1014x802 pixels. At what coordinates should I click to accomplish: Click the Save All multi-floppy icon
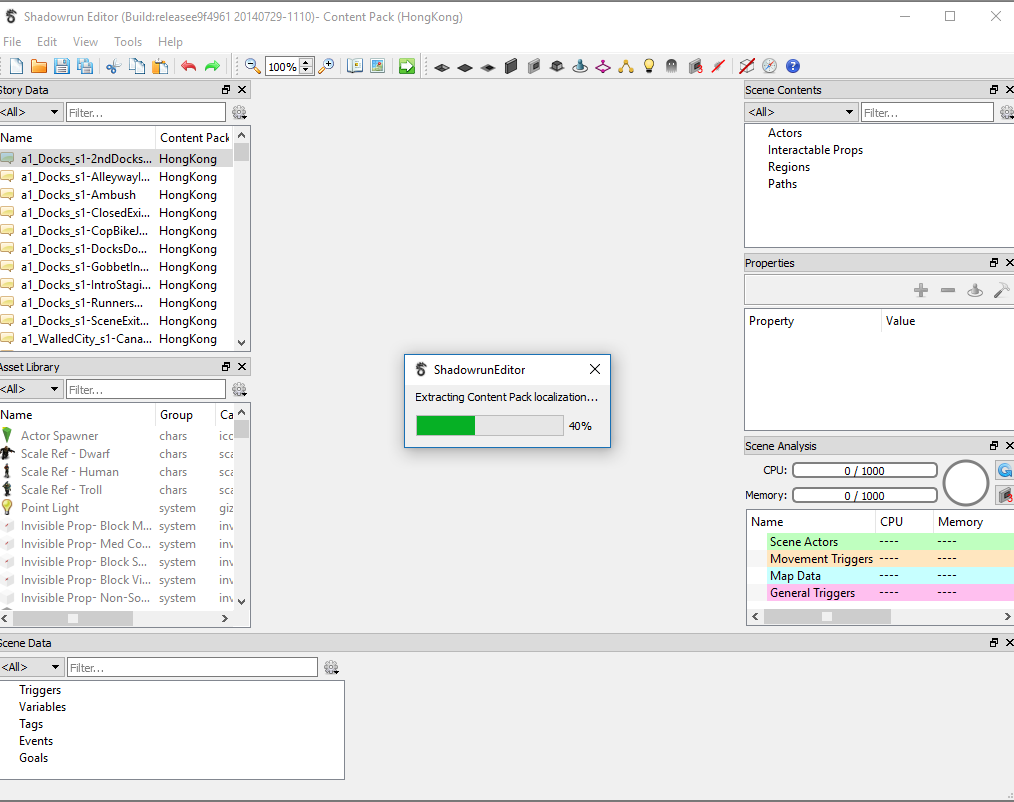pyautogui.click(x=85, y=66)
